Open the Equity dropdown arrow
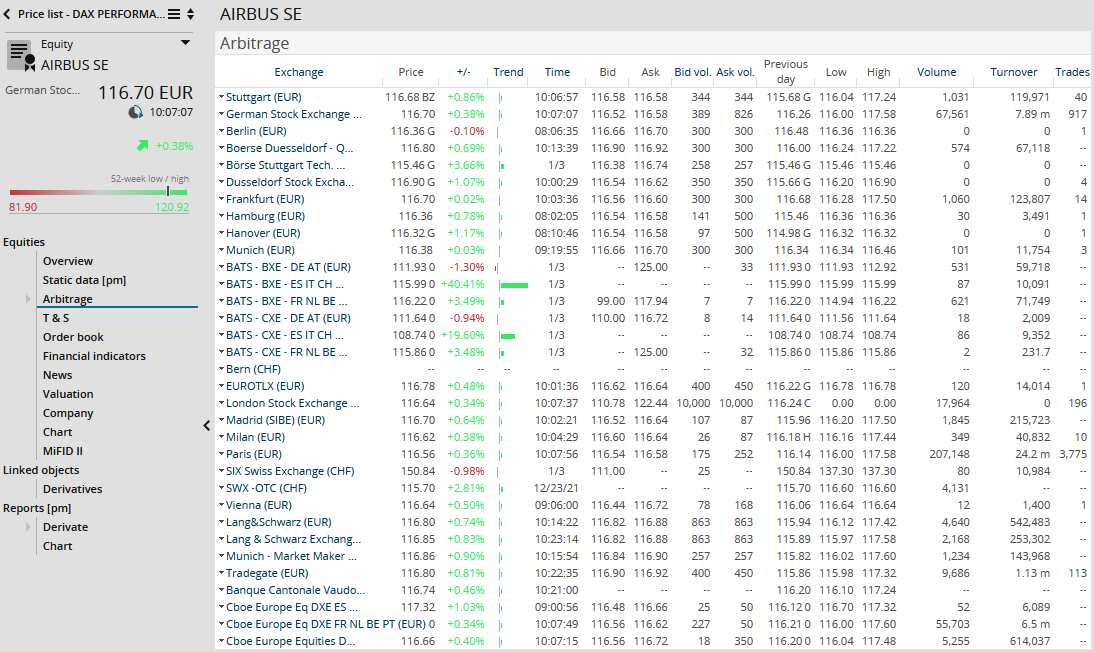The image size is (1094, 652). (185, 43)
